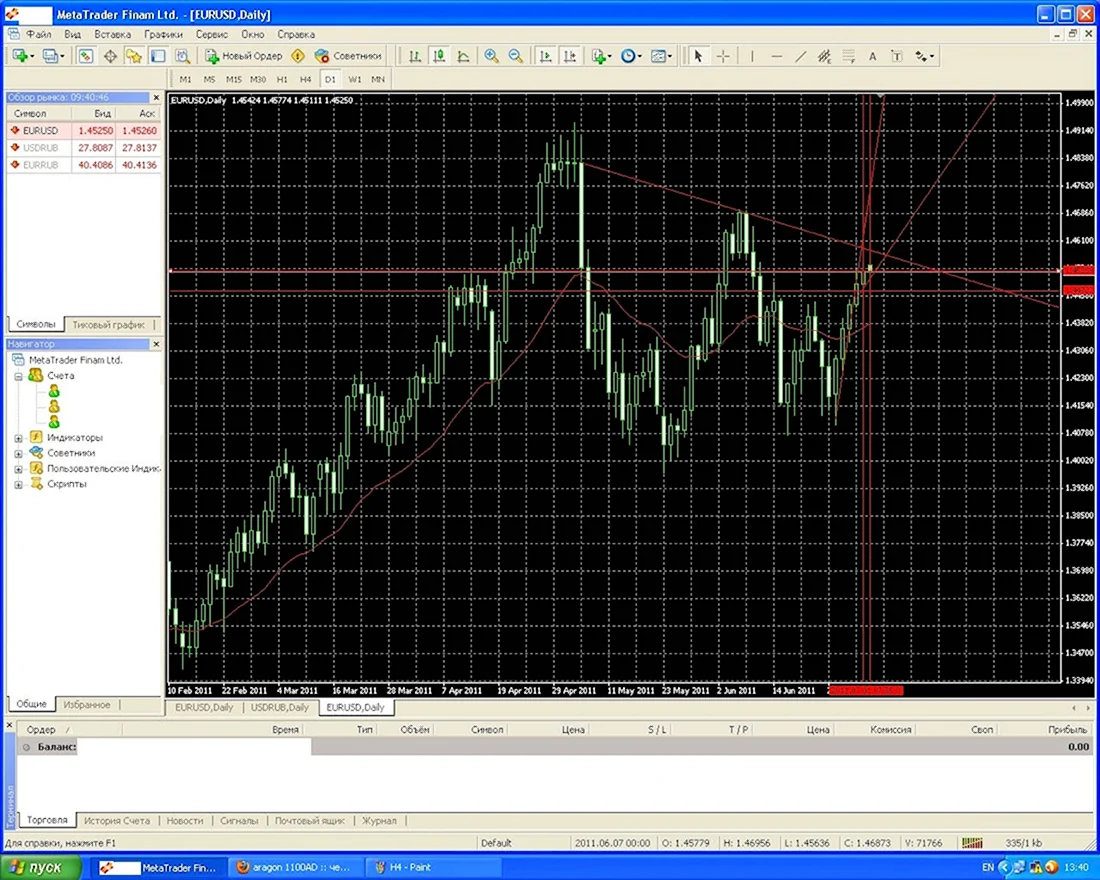Close the Навигатор panel

tap(156, 344)
